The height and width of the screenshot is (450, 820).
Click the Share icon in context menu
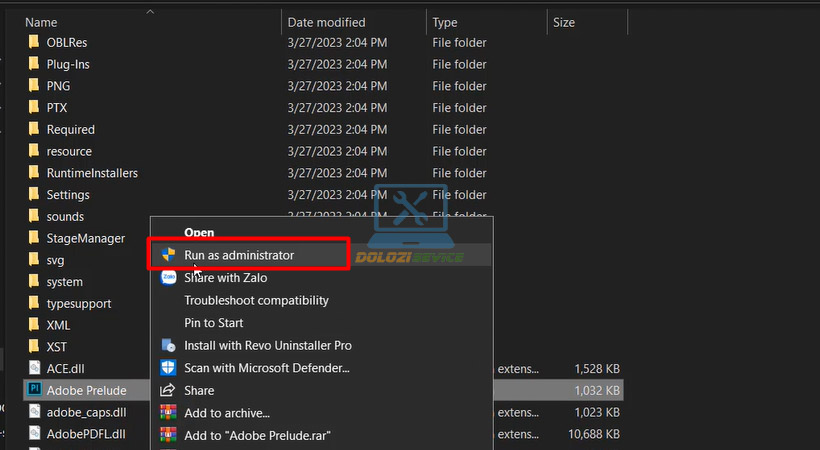click(x=167, y=390)
